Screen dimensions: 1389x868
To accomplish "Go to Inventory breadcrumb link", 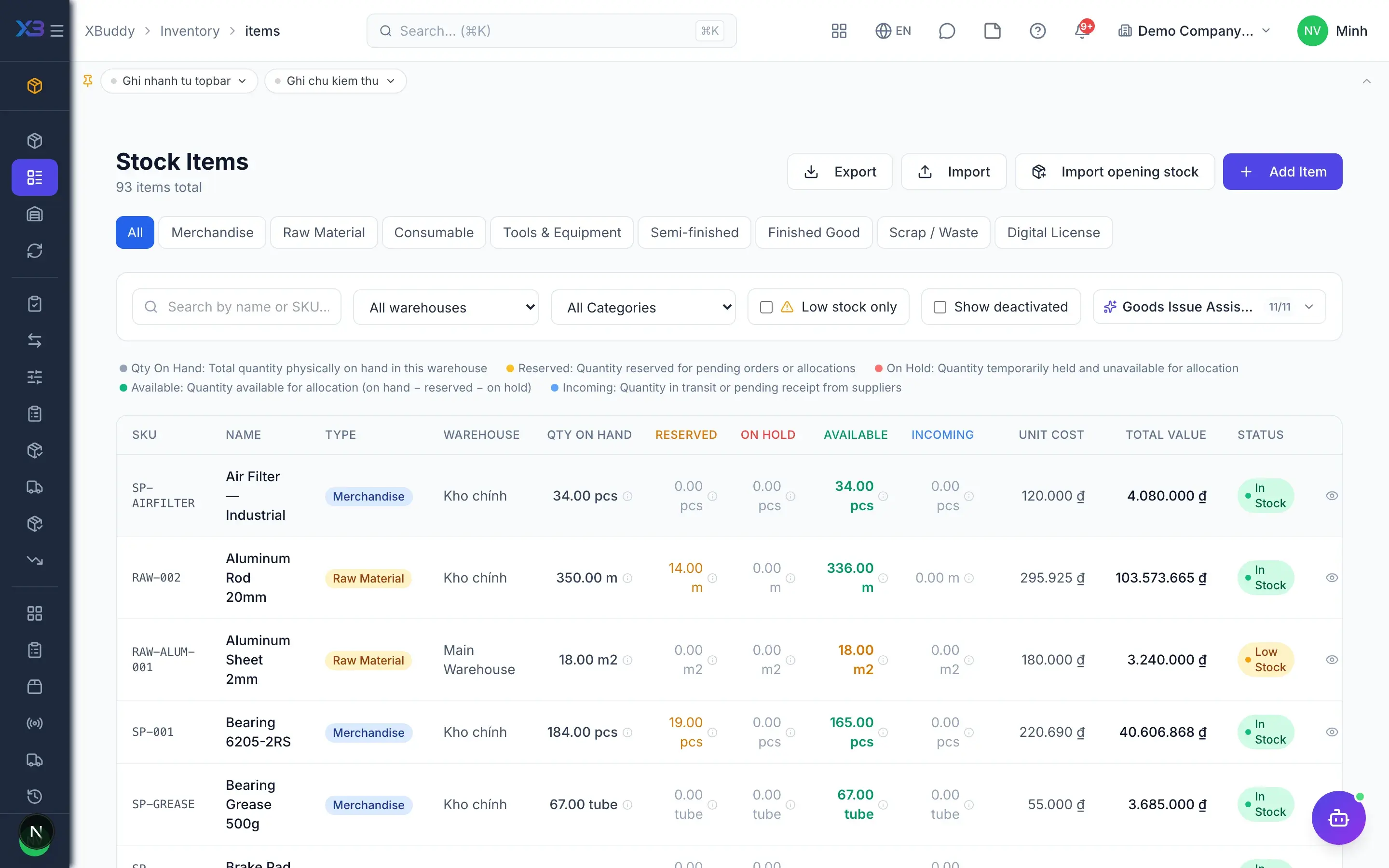I will coord(190,30).
